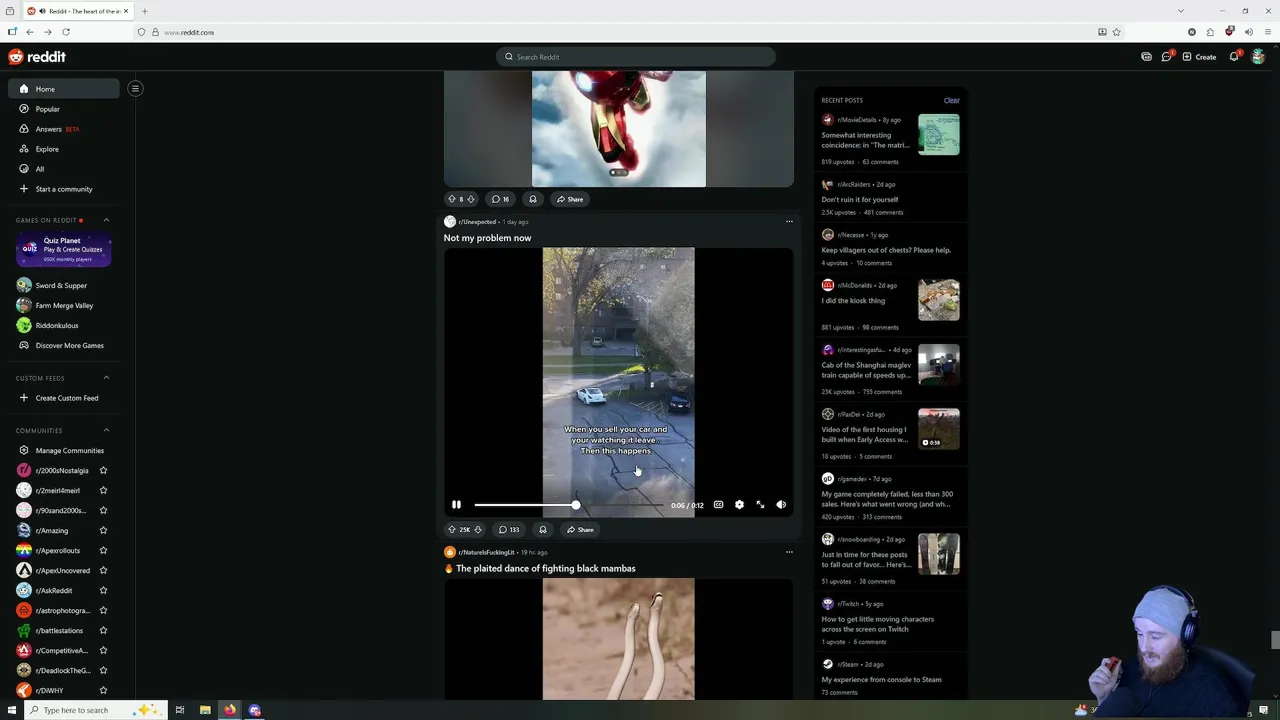Collapse the Games on Reddit section
Viewport: 1280px width, 720px height.
click(x=106, y=220)
